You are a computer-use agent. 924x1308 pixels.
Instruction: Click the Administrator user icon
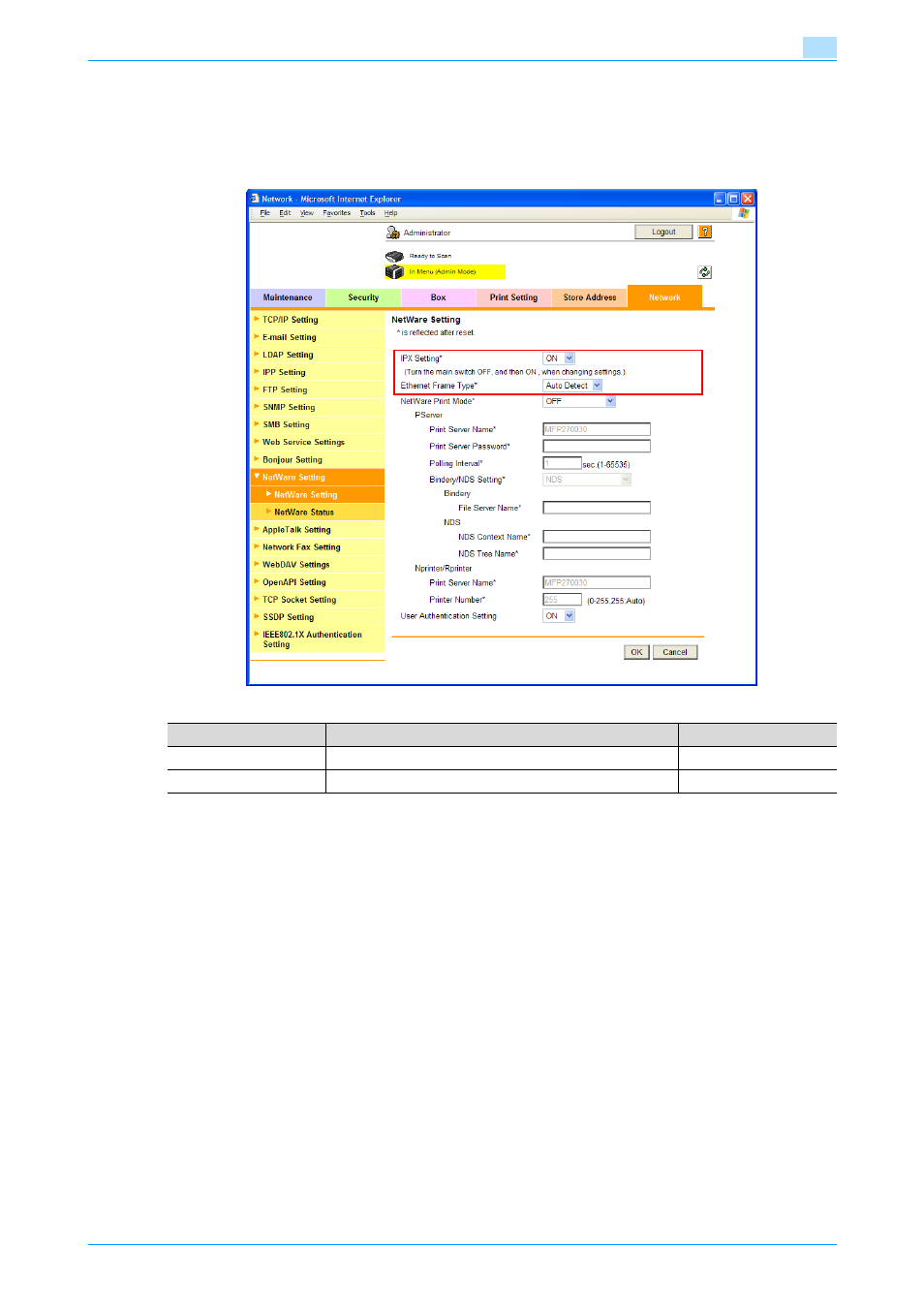393,233
